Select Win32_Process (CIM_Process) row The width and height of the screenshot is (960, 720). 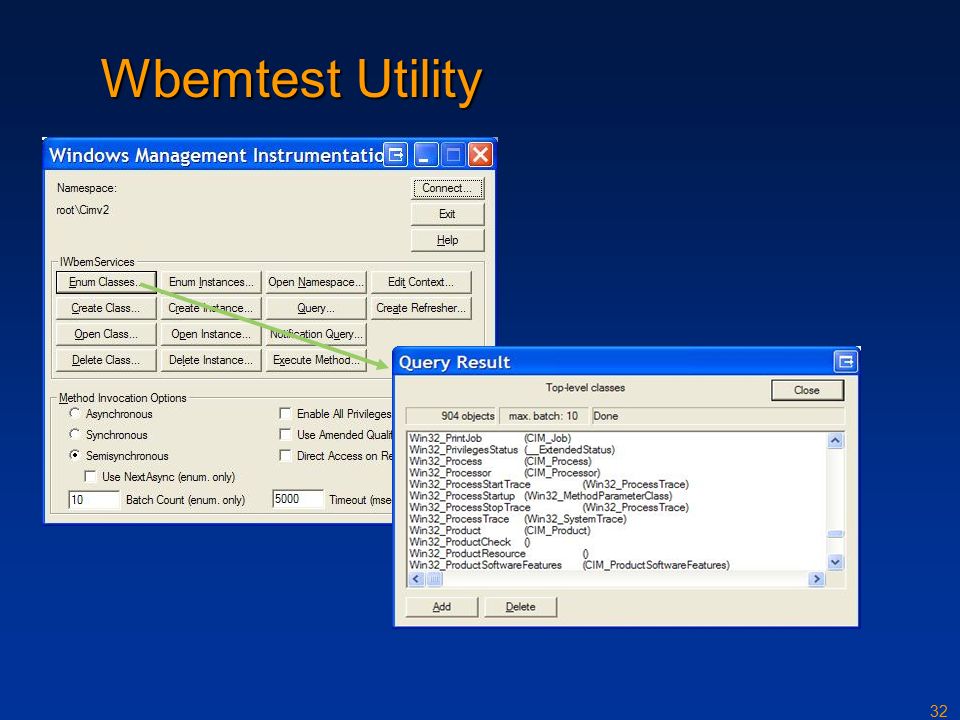pyautogui.click(x=617, y=461)
